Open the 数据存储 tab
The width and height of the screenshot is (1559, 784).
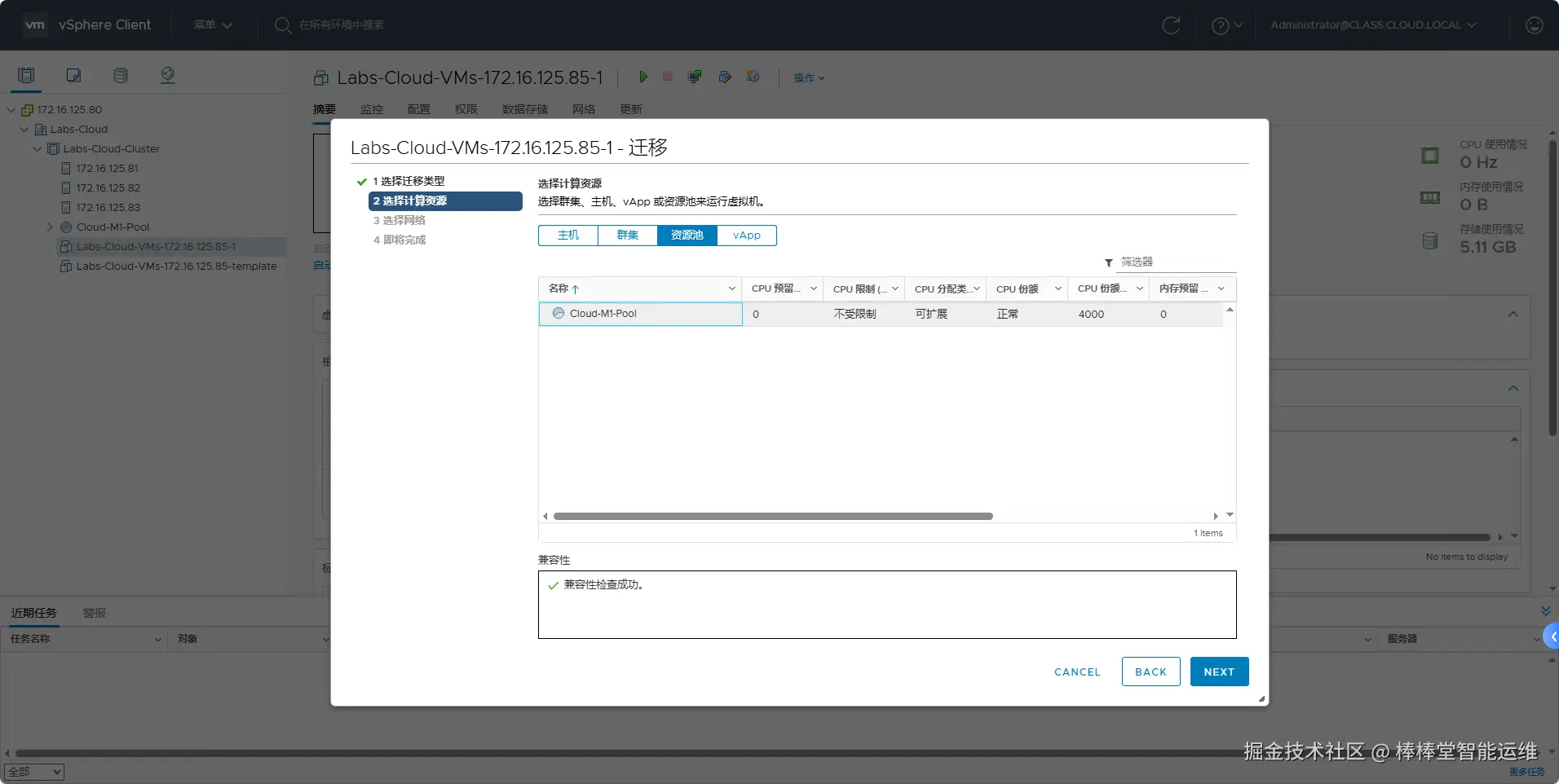(x=525, y=109)
